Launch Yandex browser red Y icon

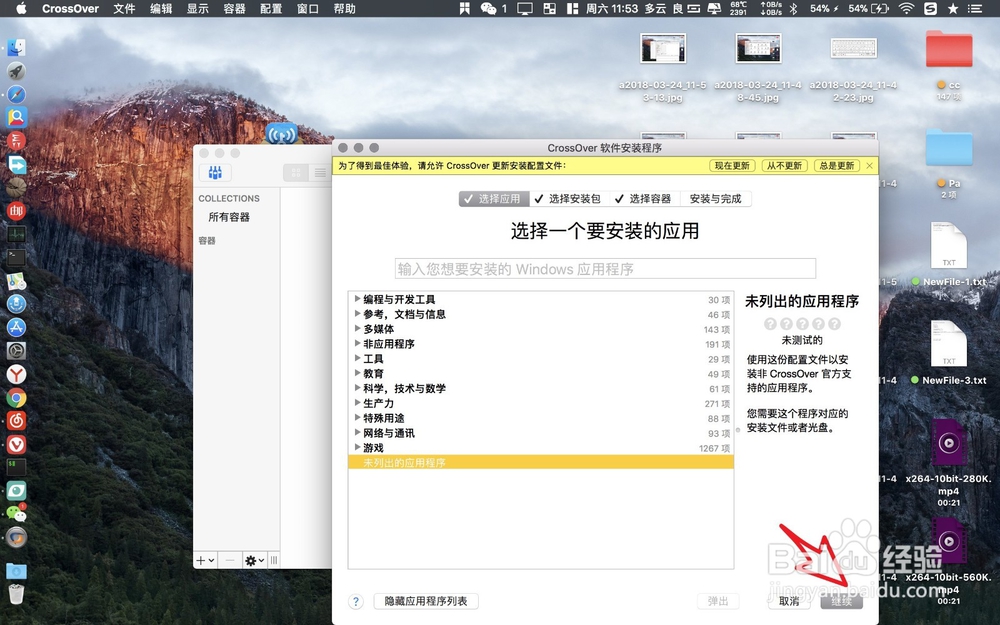[17, 374]
